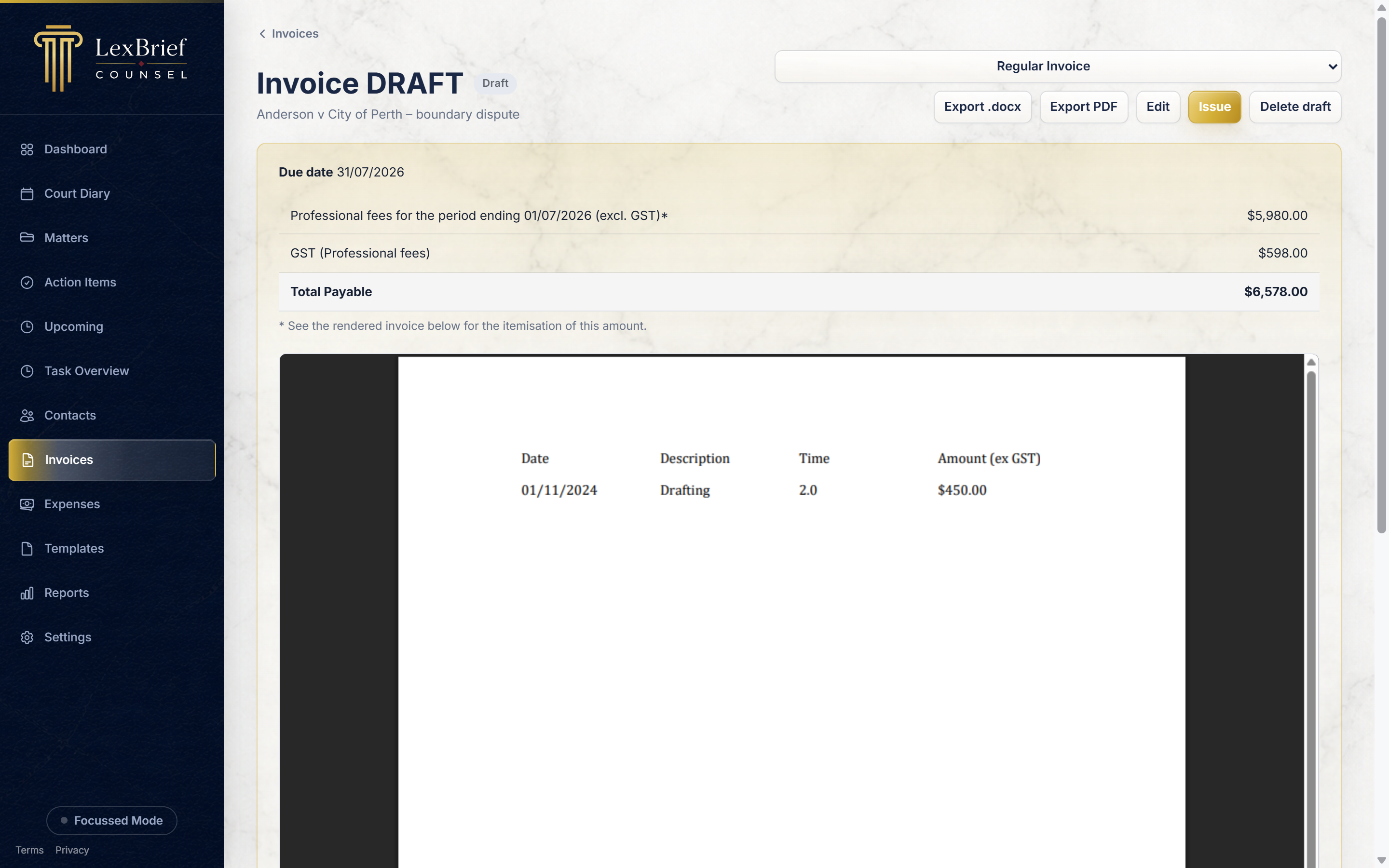Click the Drafting description in preview
The image size is (1389, 868).
pyautogui.click(x=685, y=490)
